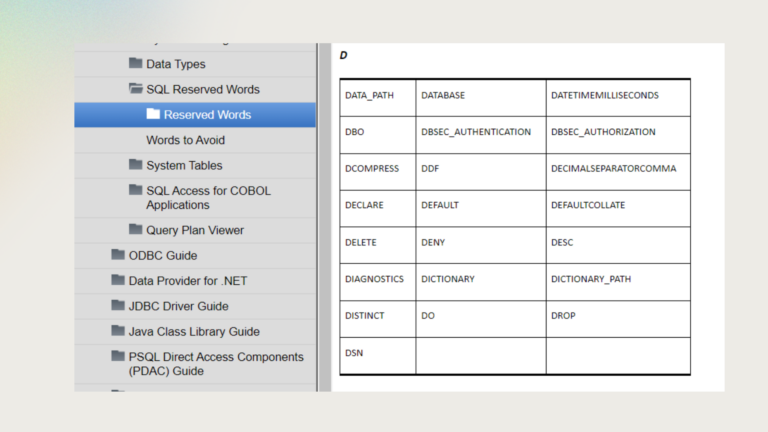Click the DICTIONARY_PATH table cell
The height and width of the screenshot is (432, 768).
591,279
